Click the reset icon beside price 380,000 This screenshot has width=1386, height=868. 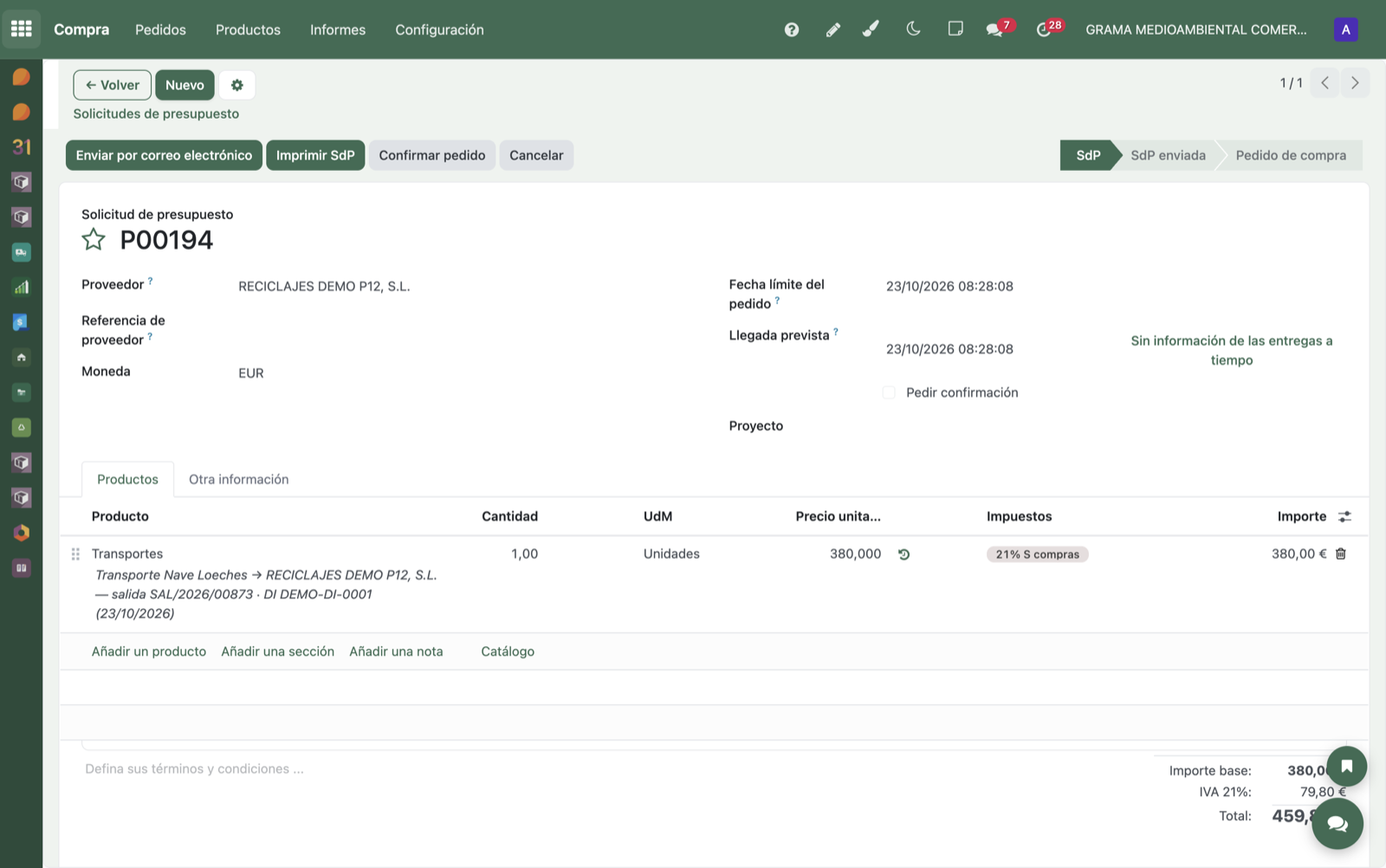click(x=903, y=554)
